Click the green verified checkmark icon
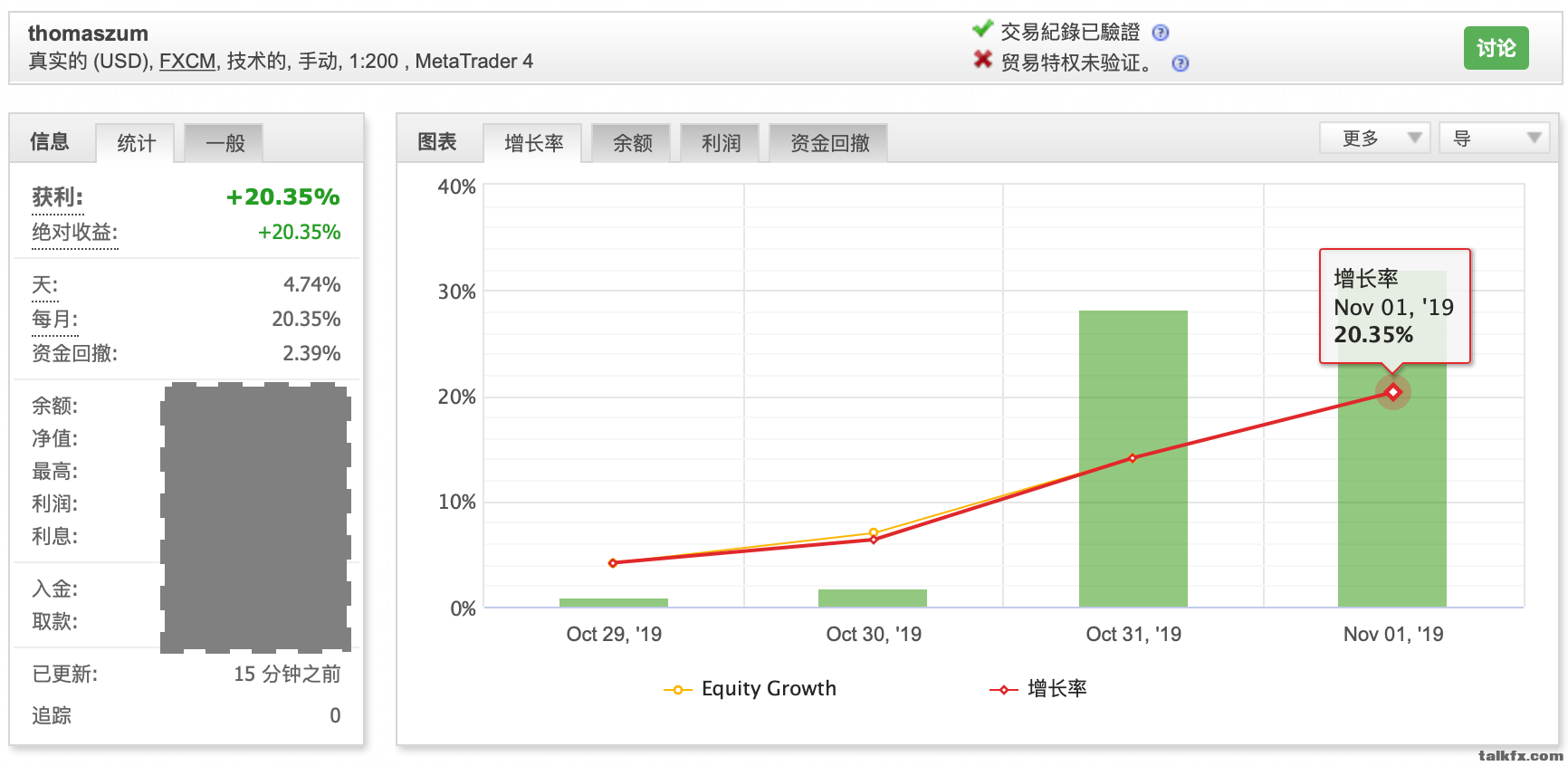The width and height of the screenshot is (1568, 766). click(x=982, y=29)
